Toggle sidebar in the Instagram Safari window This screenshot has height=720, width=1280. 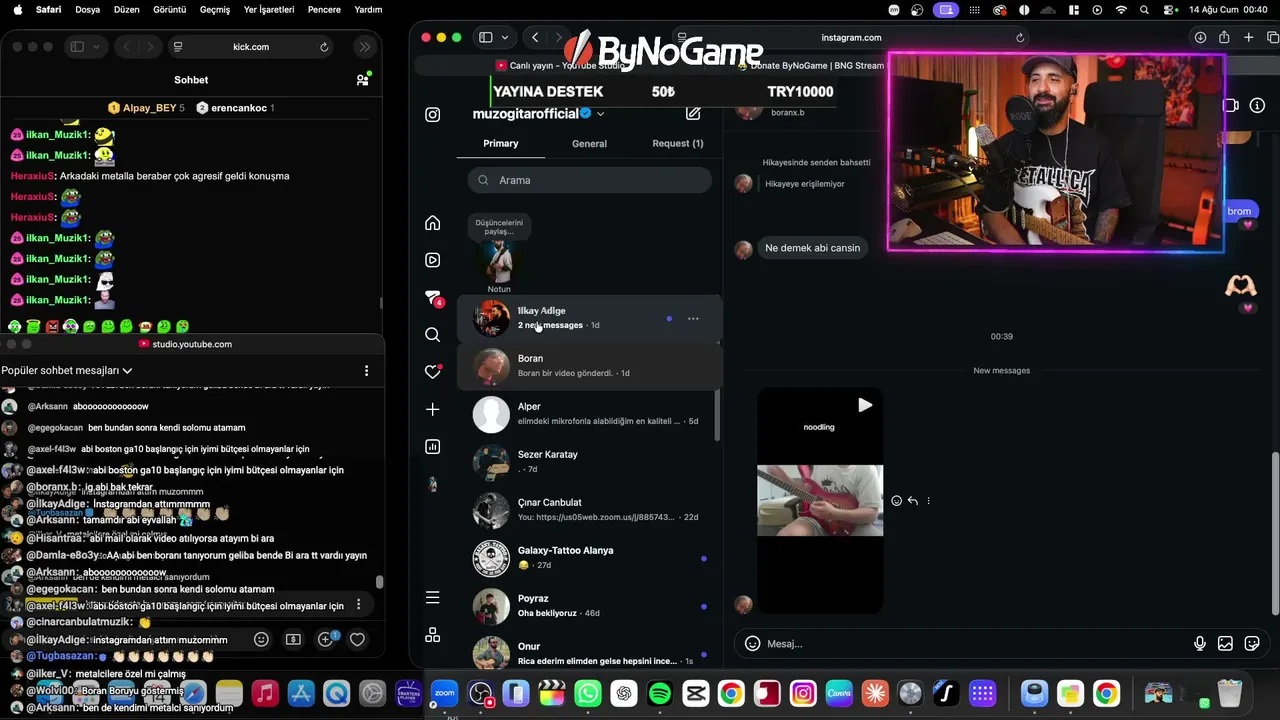(486, 37)
